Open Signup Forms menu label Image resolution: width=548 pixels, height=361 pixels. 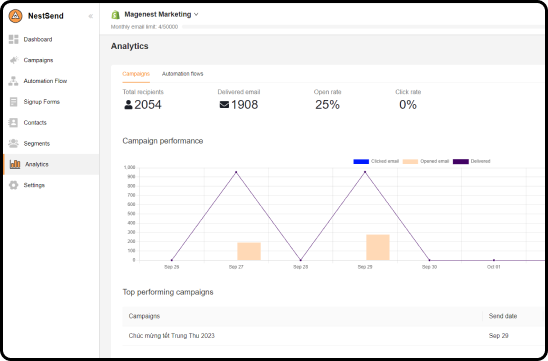click(x=42, y=102)
